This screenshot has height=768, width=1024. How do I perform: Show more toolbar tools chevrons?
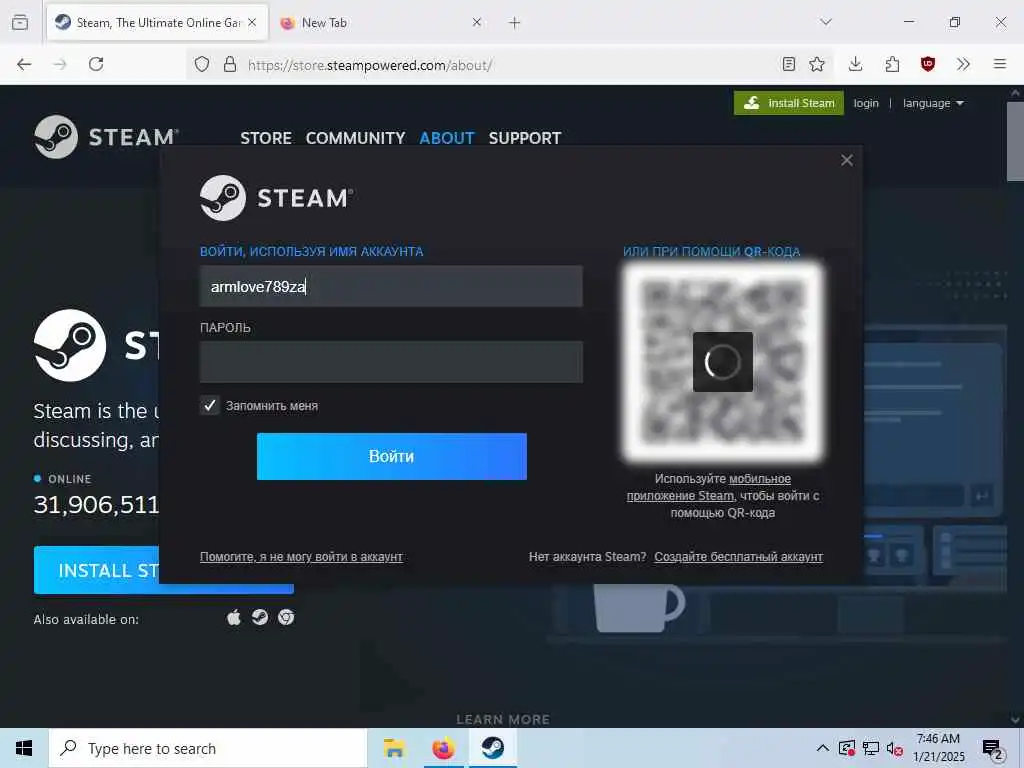coord(963,64)
